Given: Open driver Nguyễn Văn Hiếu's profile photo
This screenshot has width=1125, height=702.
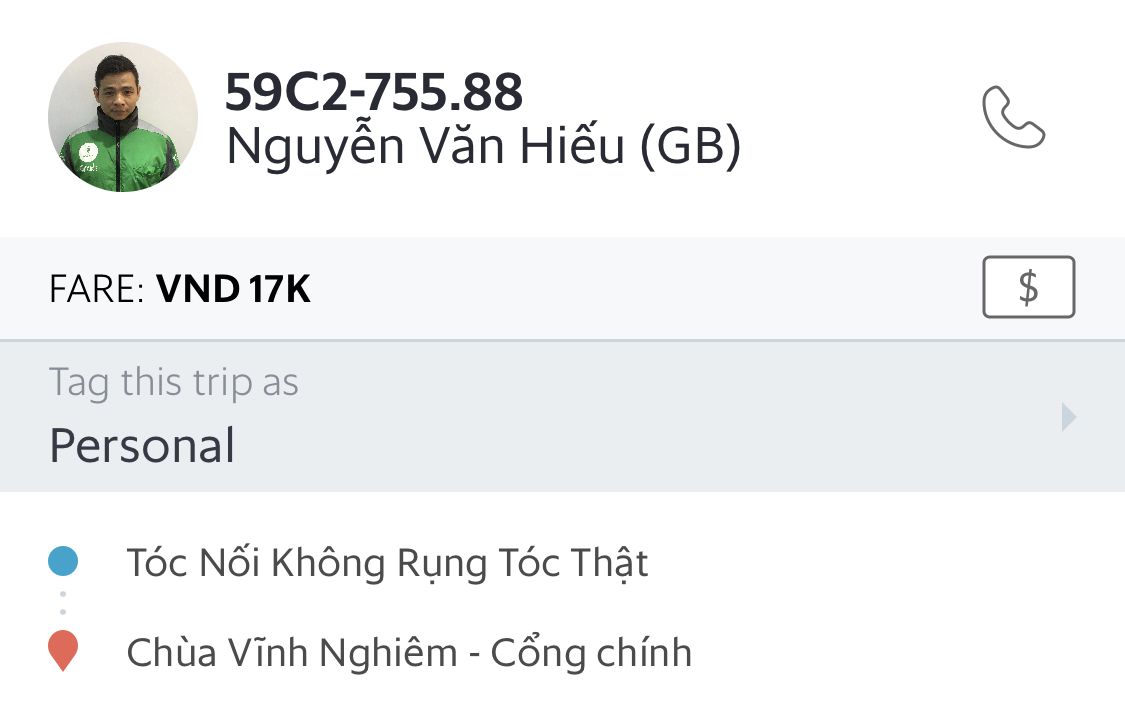Looking at the screenshot, I should [123, 117].
